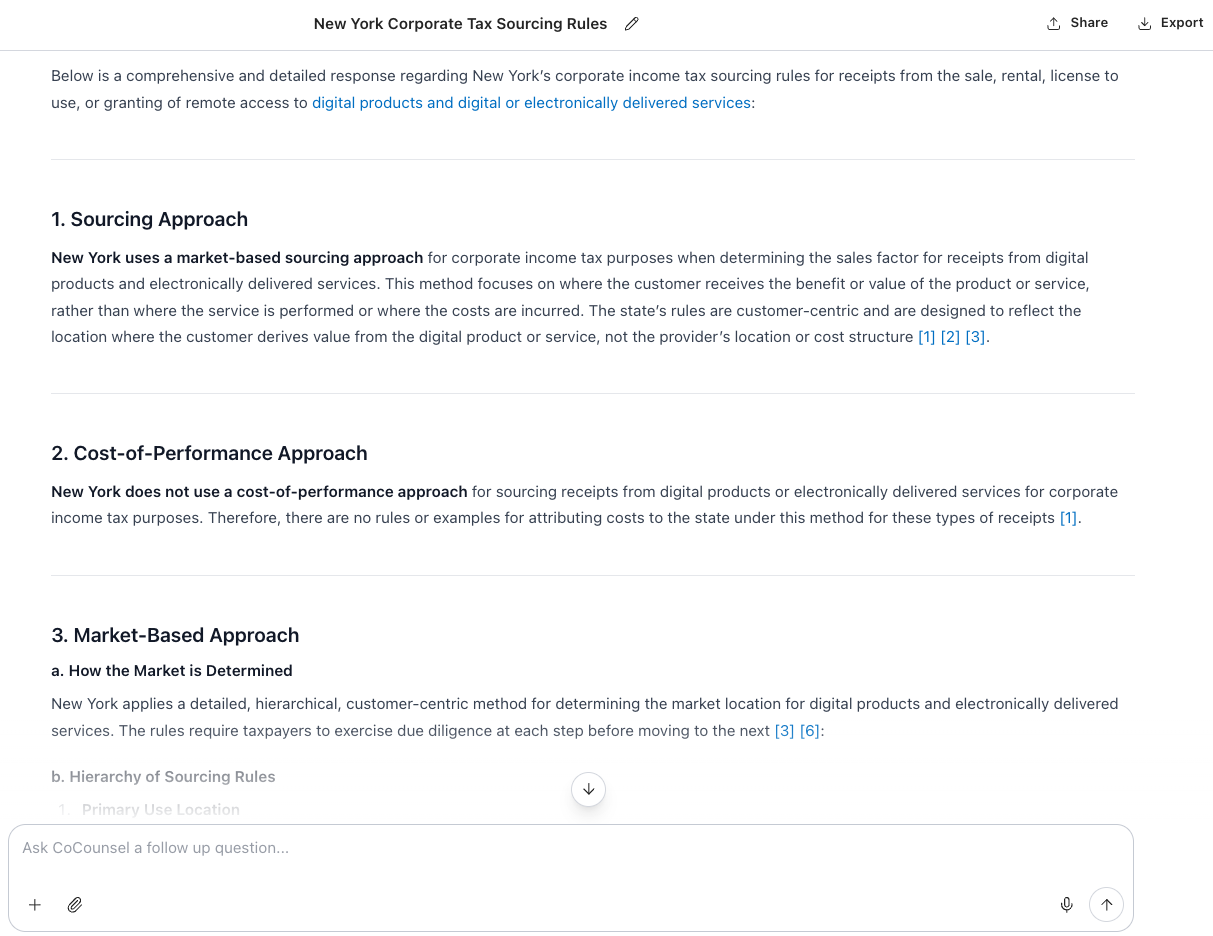Attach a file with the paperclip icon

pos(75,905)
